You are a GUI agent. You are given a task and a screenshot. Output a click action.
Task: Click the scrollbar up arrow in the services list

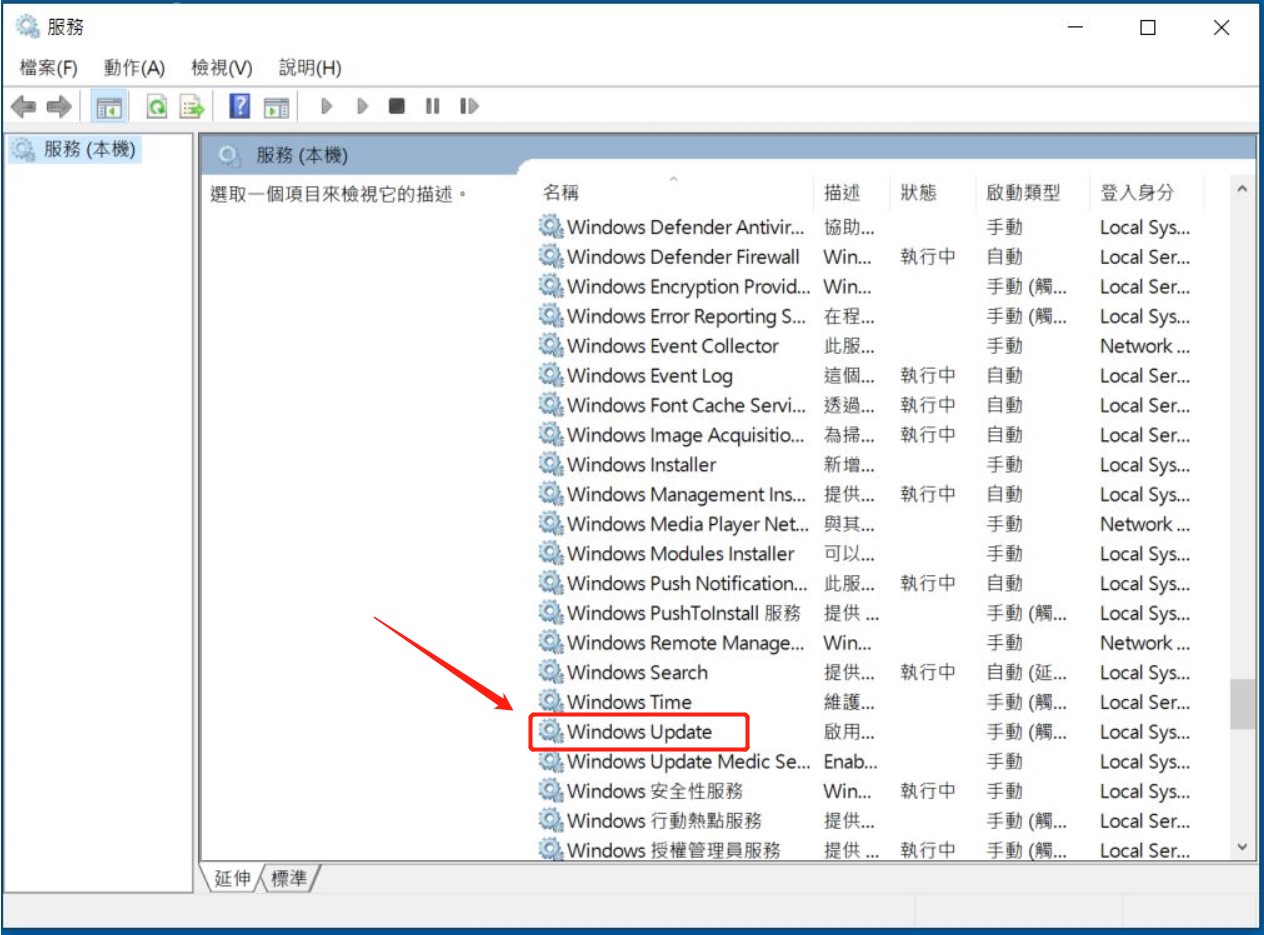[x=1243, y=190]
